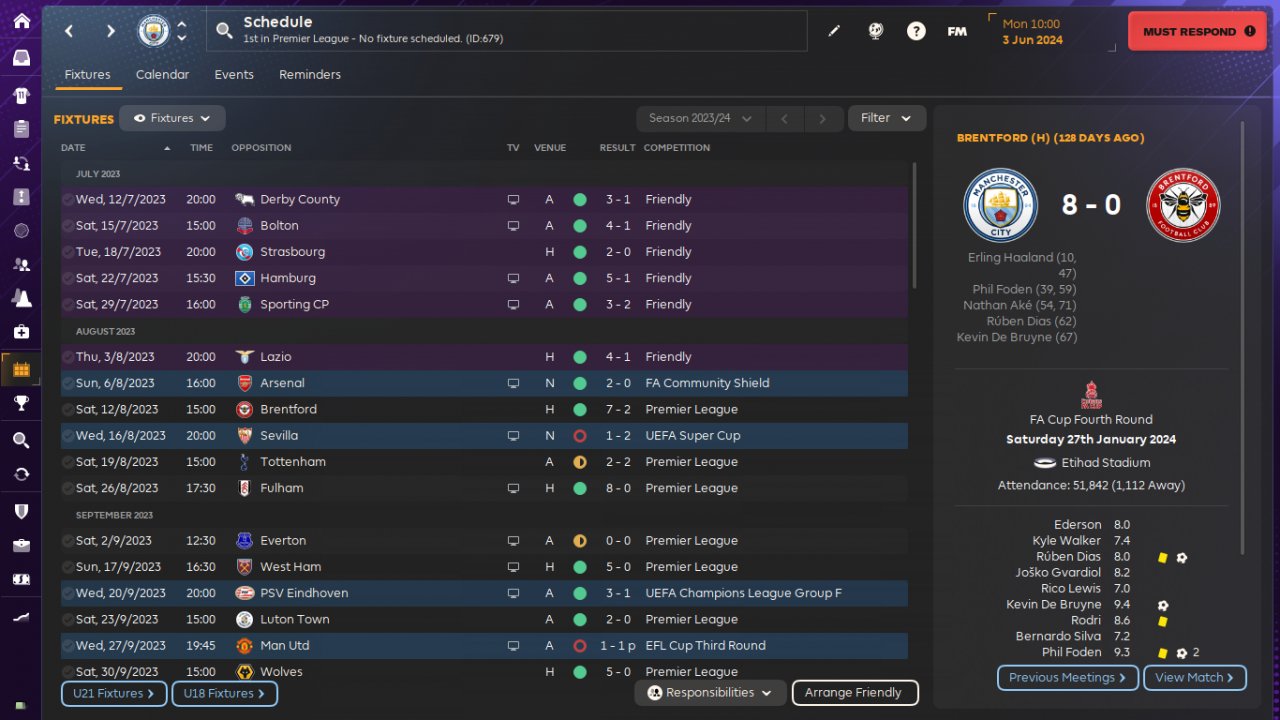Click the Arrange Friendly button

[x=854, y=693]
